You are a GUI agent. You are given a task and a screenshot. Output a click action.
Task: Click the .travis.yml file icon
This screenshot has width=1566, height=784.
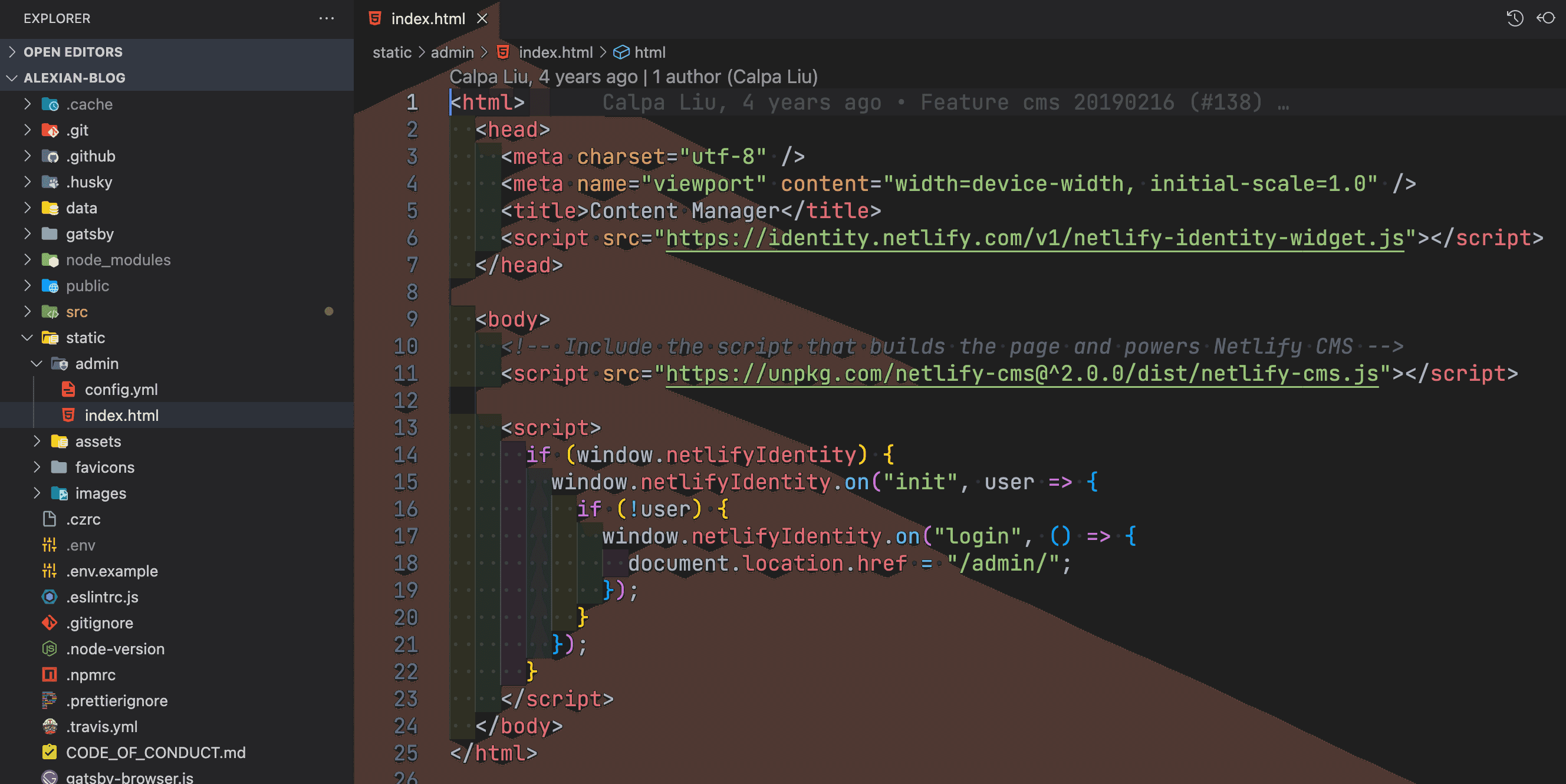pyautogui.click(x=50, y=726)
